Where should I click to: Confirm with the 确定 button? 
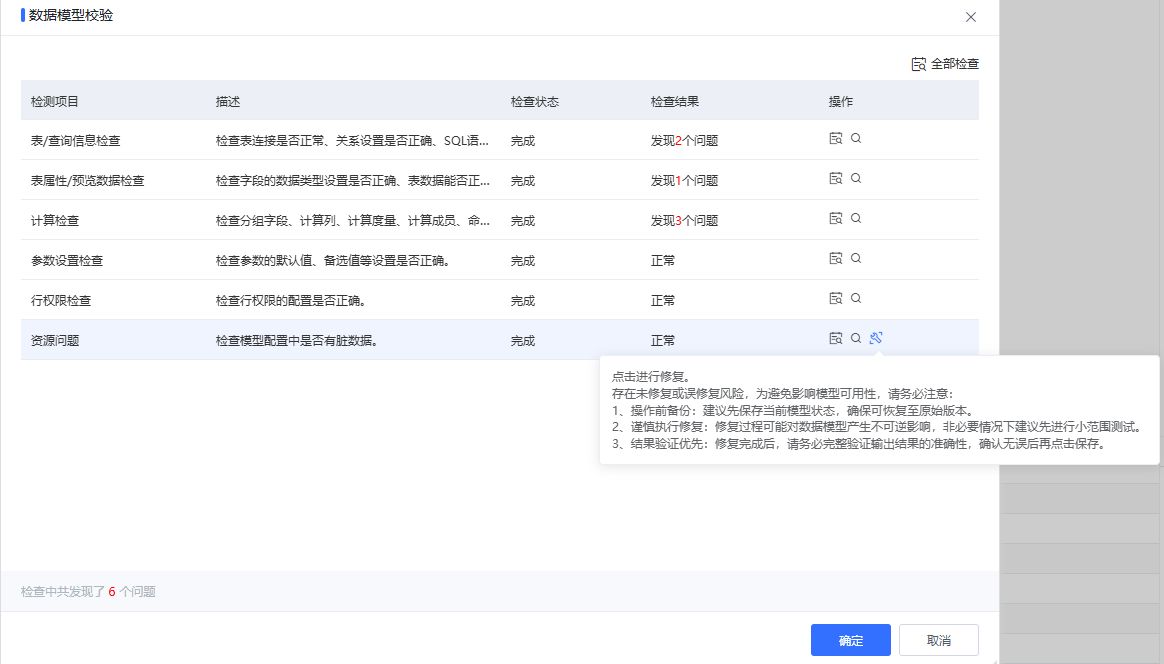coord(851,640)
